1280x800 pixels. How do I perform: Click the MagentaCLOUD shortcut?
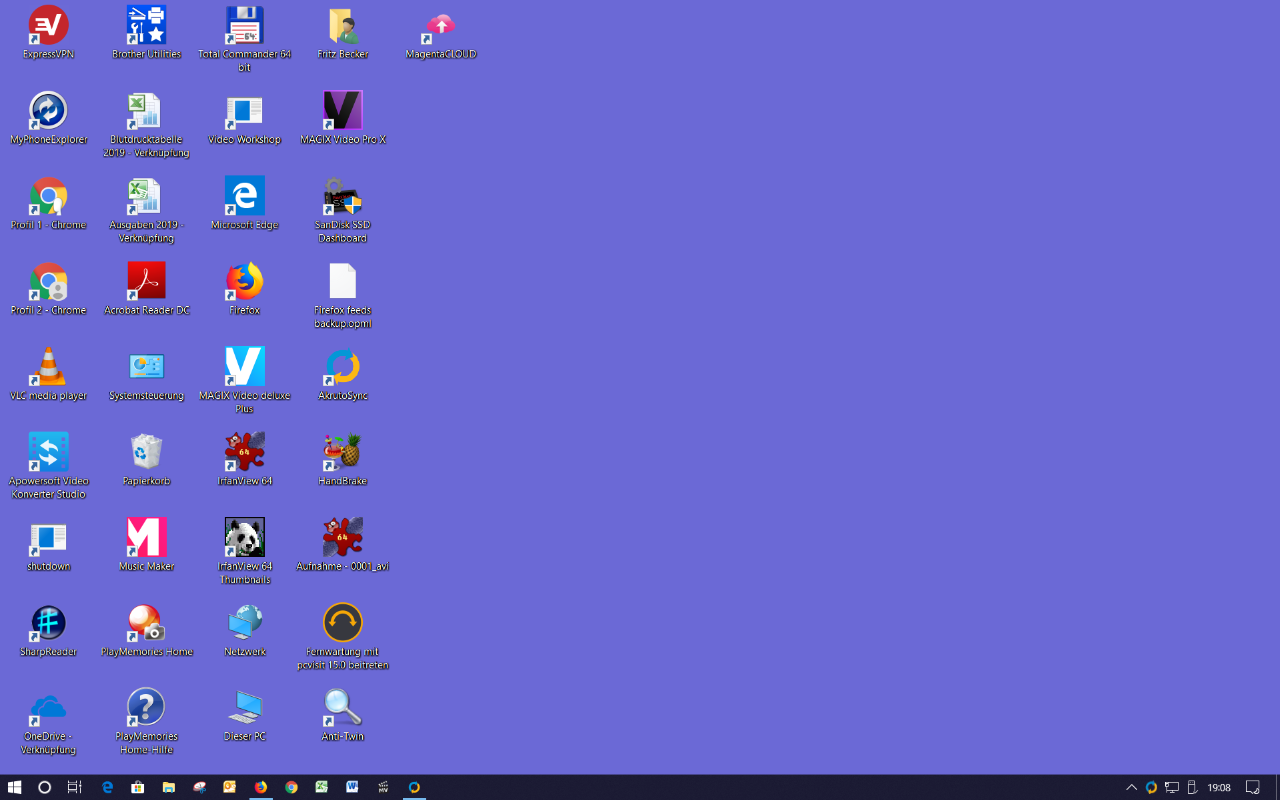point(441,26)
